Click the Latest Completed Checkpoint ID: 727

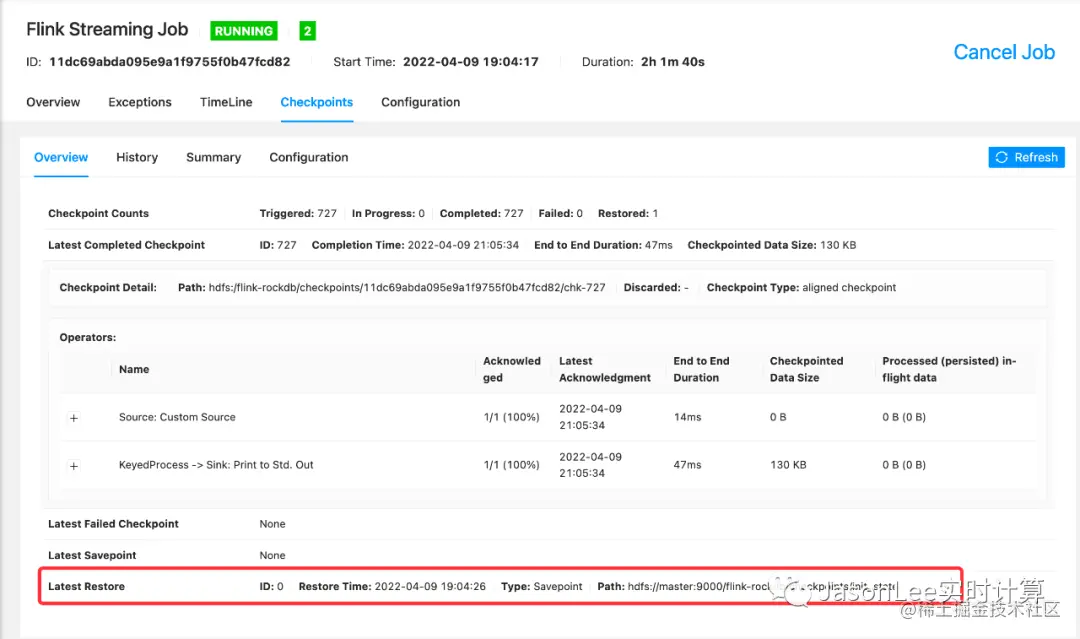coord(278,245)
